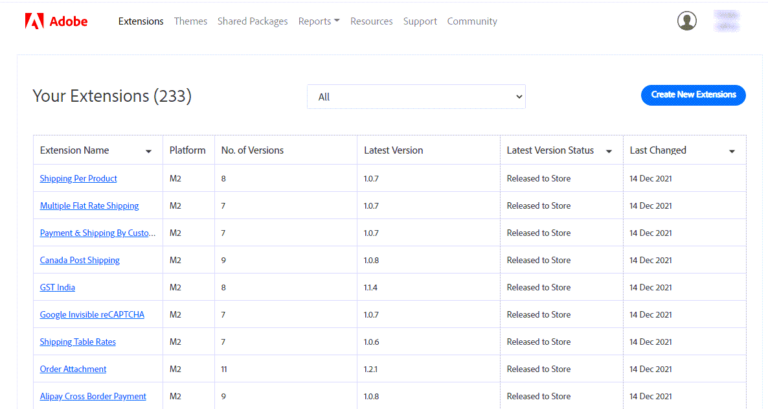Open Multiple Flat Rate Shipping link

coord(89,206)
